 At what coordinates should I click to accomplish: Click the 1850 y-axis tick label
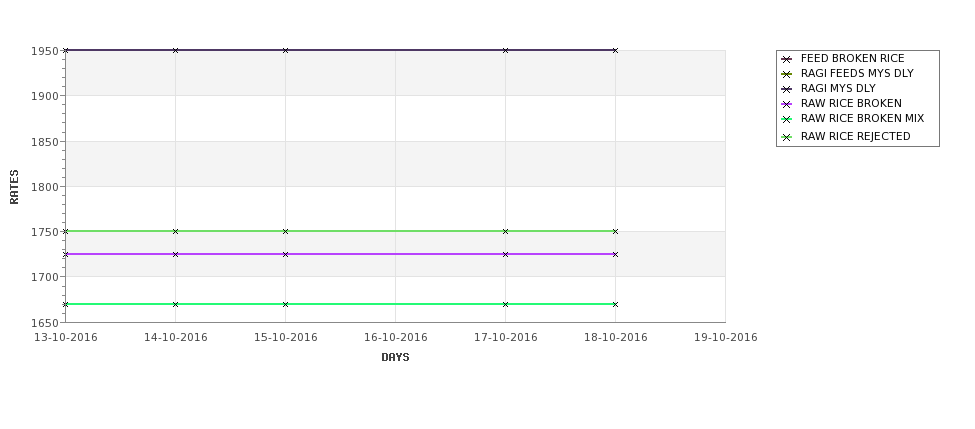pyautogui.click(x=44, y=142)
